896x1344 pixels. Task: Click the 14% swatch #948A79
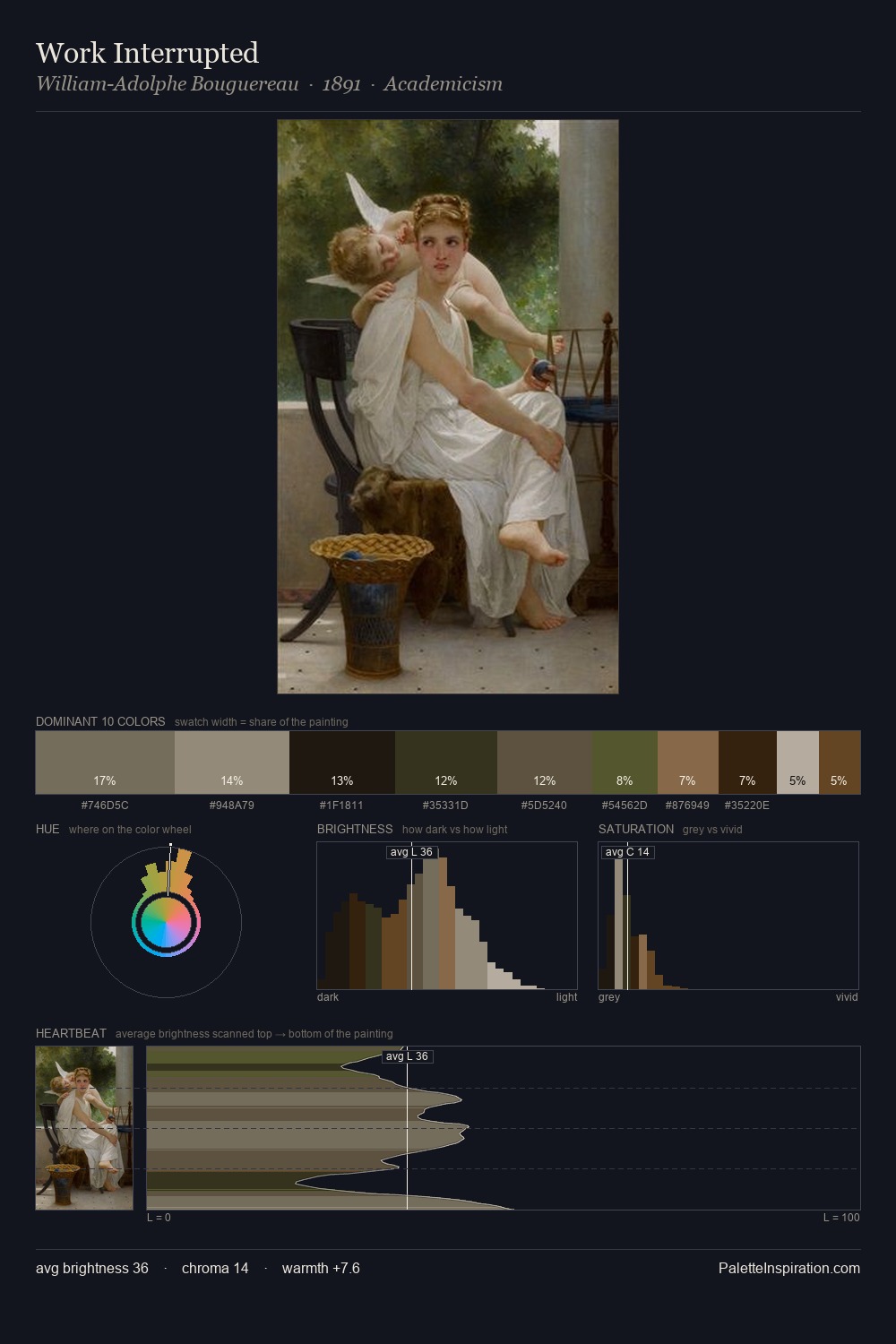232,762
